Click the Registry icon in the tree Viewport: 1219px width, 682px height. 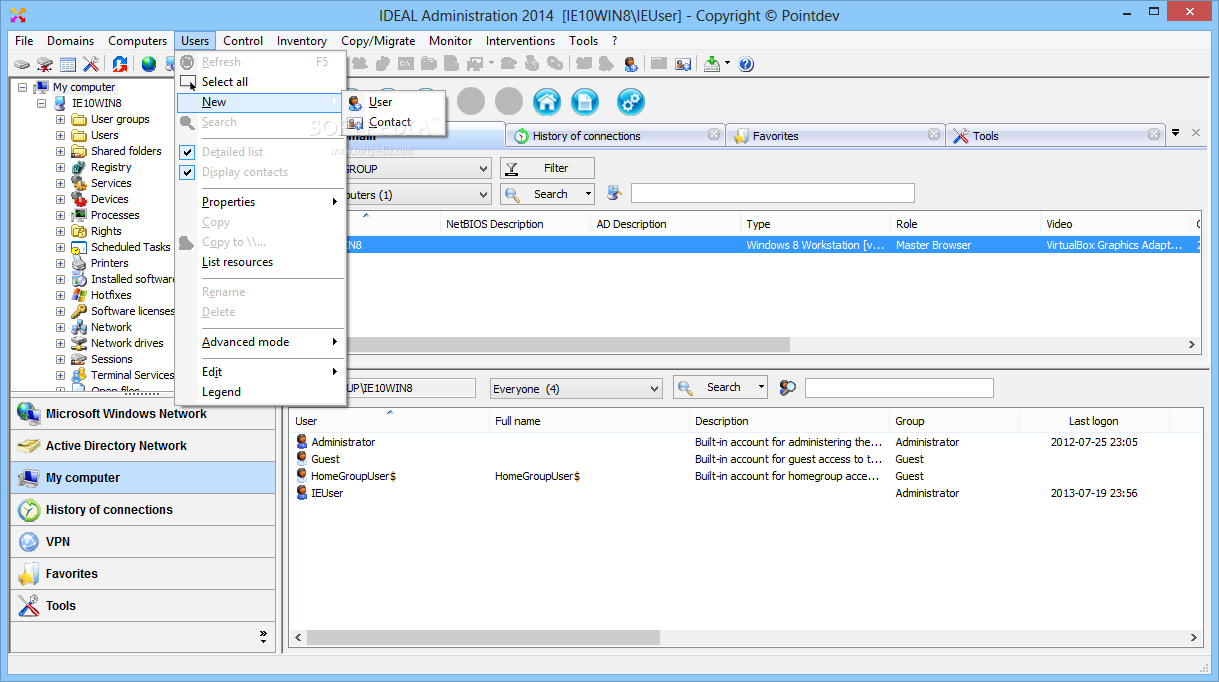click(x=79, y=167)
